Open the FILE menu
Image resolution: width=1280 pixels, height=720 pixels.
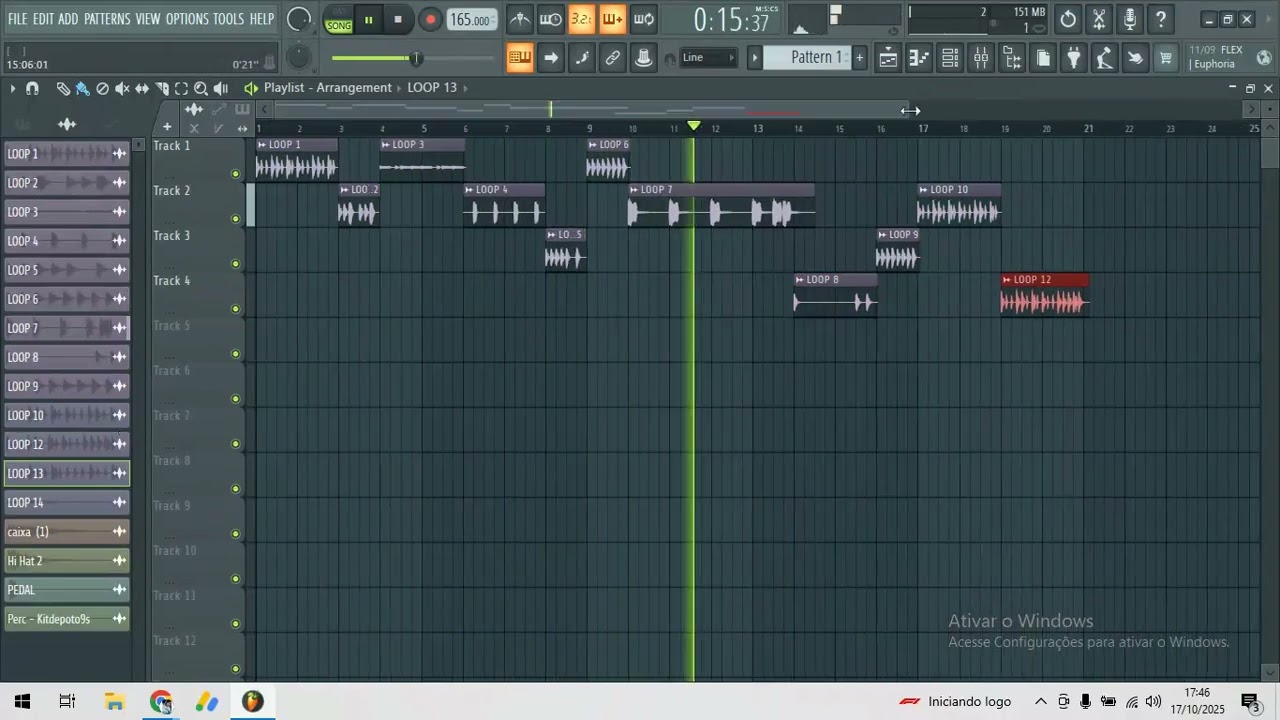[18, 19]
